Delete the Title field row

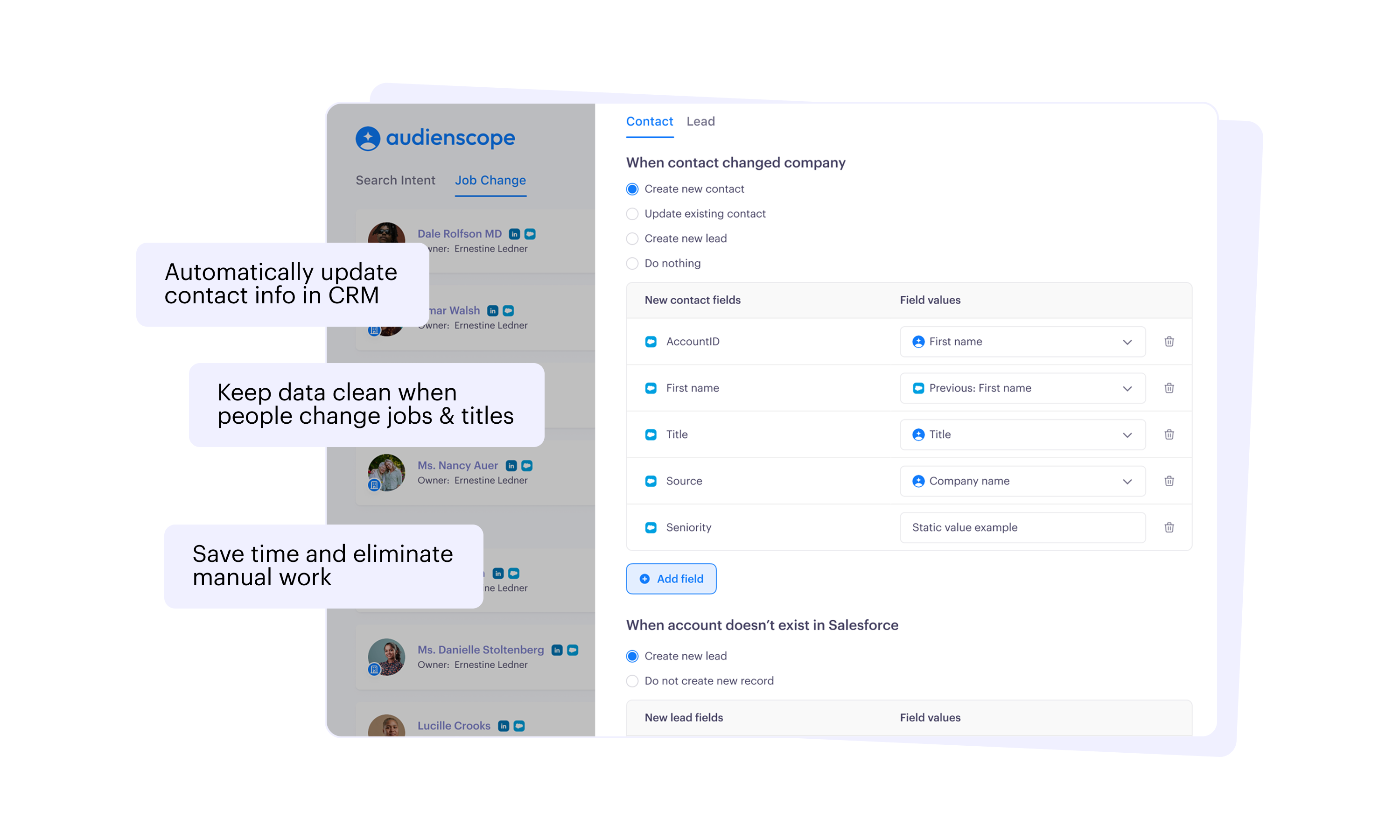(1169, 434)
